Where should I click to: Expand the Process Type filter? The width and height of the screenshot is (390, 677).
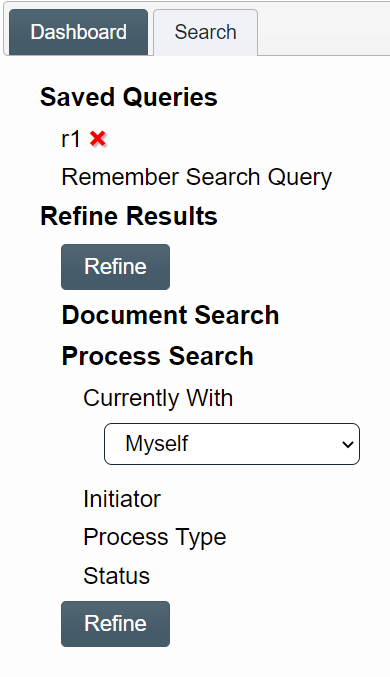(x=155, y=538)
